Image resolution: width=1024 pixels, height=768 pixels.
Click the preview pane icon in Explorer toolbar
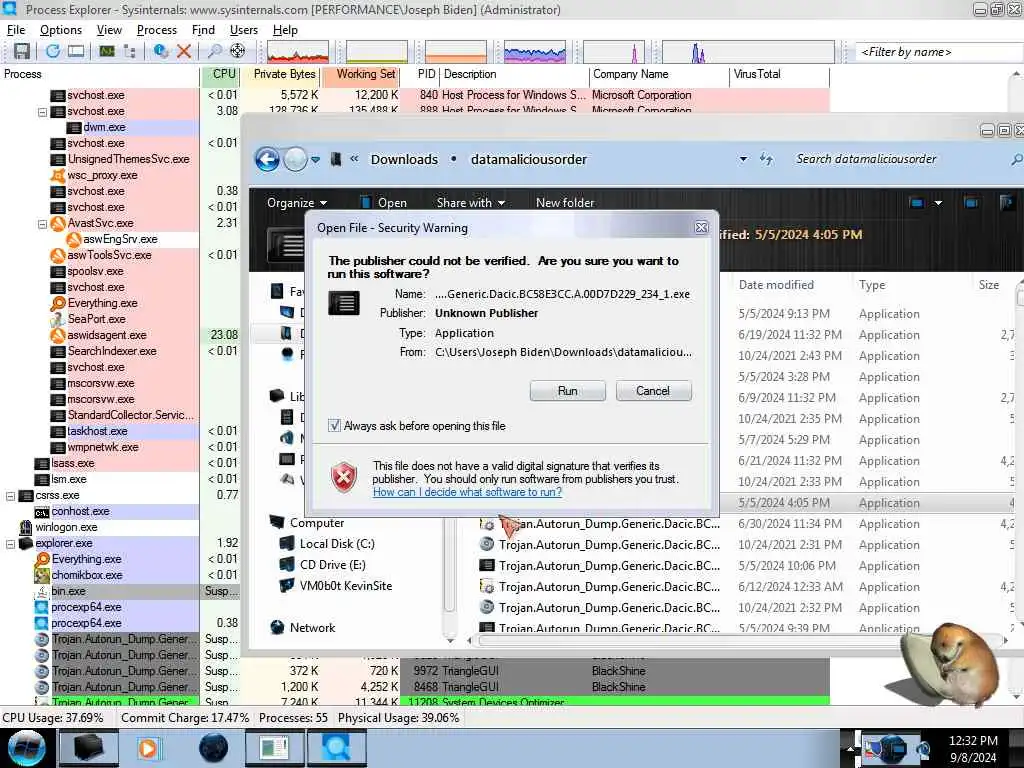(x=971, y=203)
